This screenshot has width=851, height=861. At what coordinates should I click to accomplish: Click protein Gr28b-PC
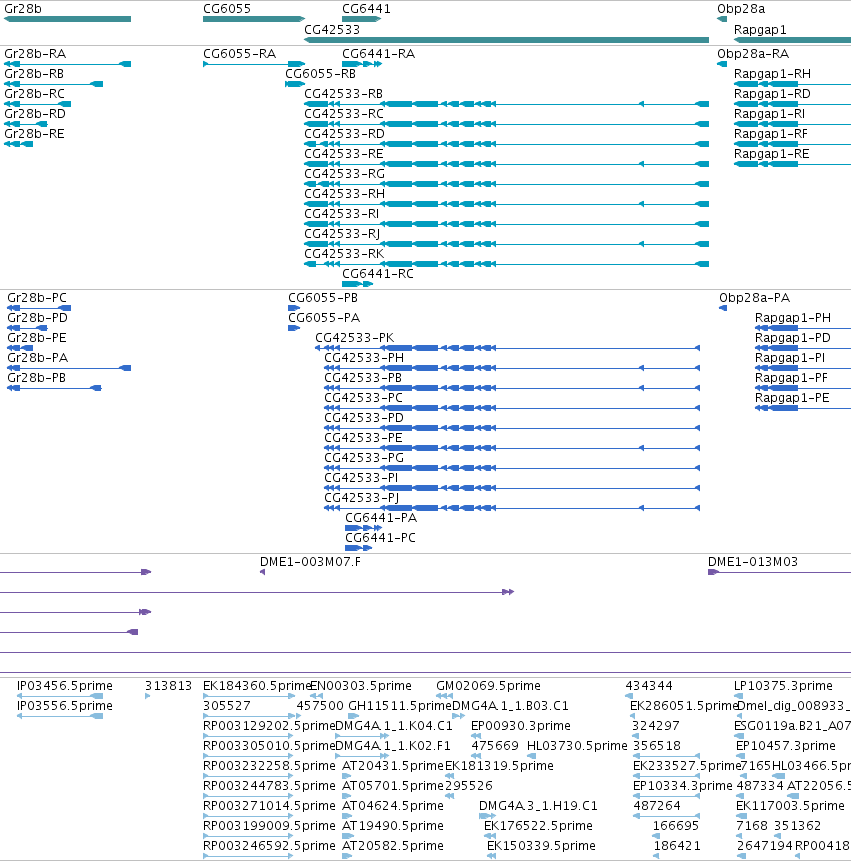(x=37, y=298)
